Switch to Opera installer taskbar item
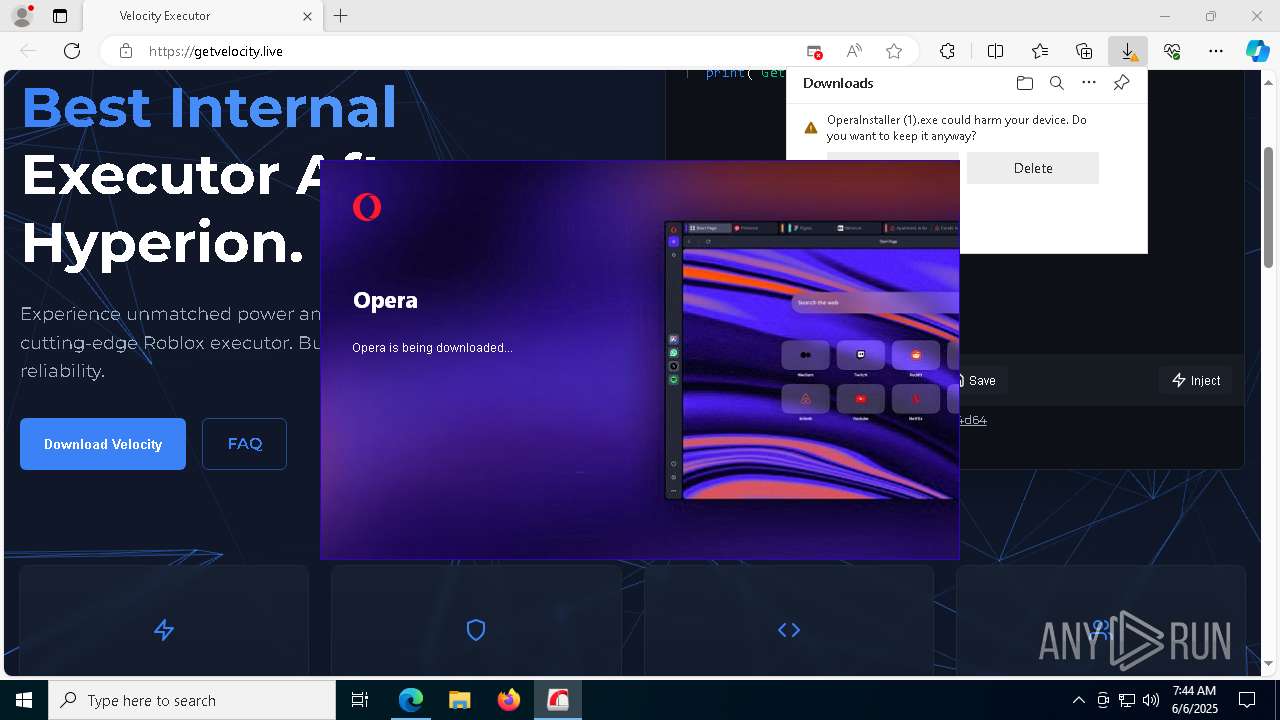1280x720 pixels. pos(558,700)
